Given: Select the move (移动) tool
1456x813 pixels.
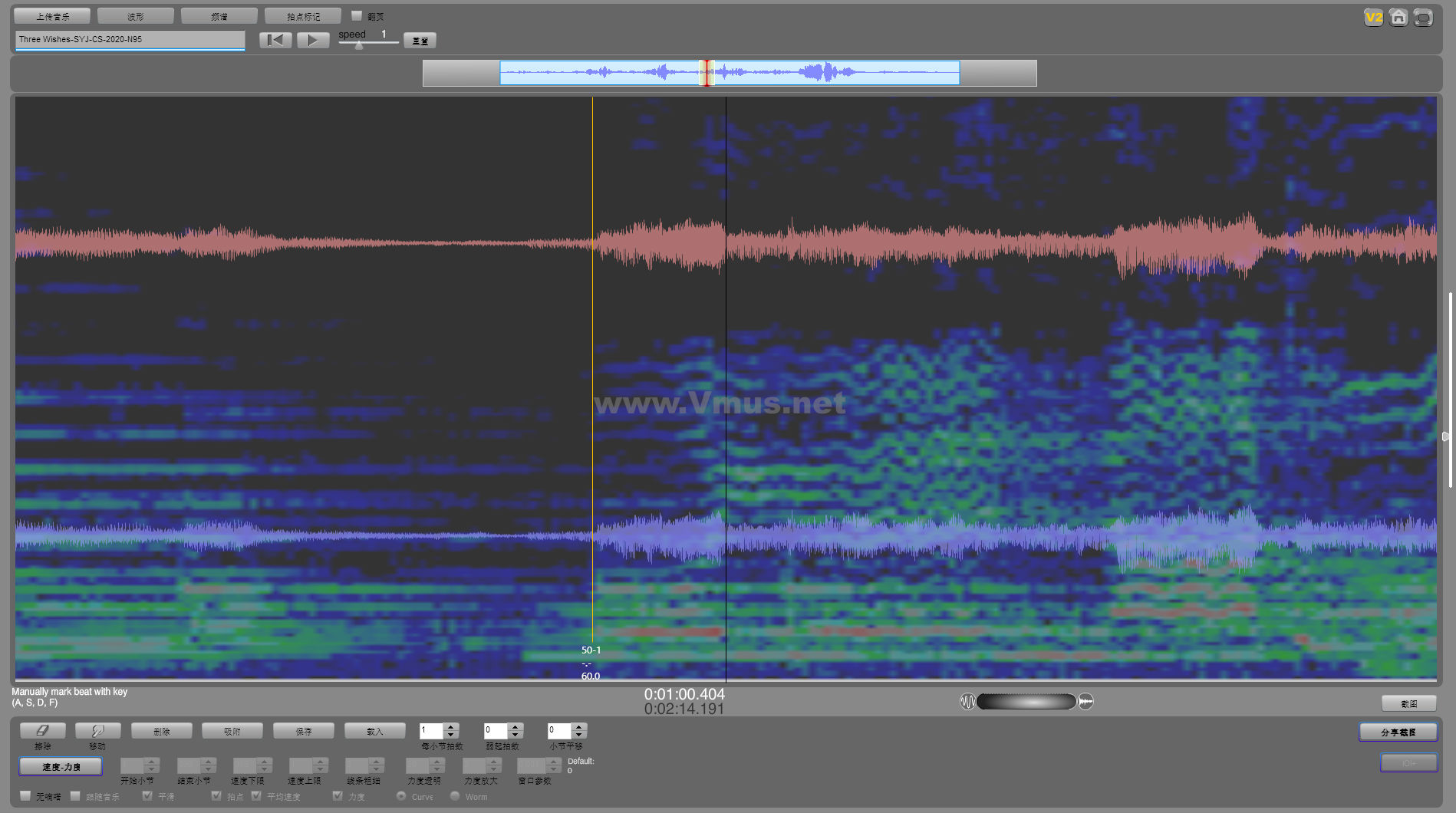Looking at the screenshot, I should coord(98,731).
